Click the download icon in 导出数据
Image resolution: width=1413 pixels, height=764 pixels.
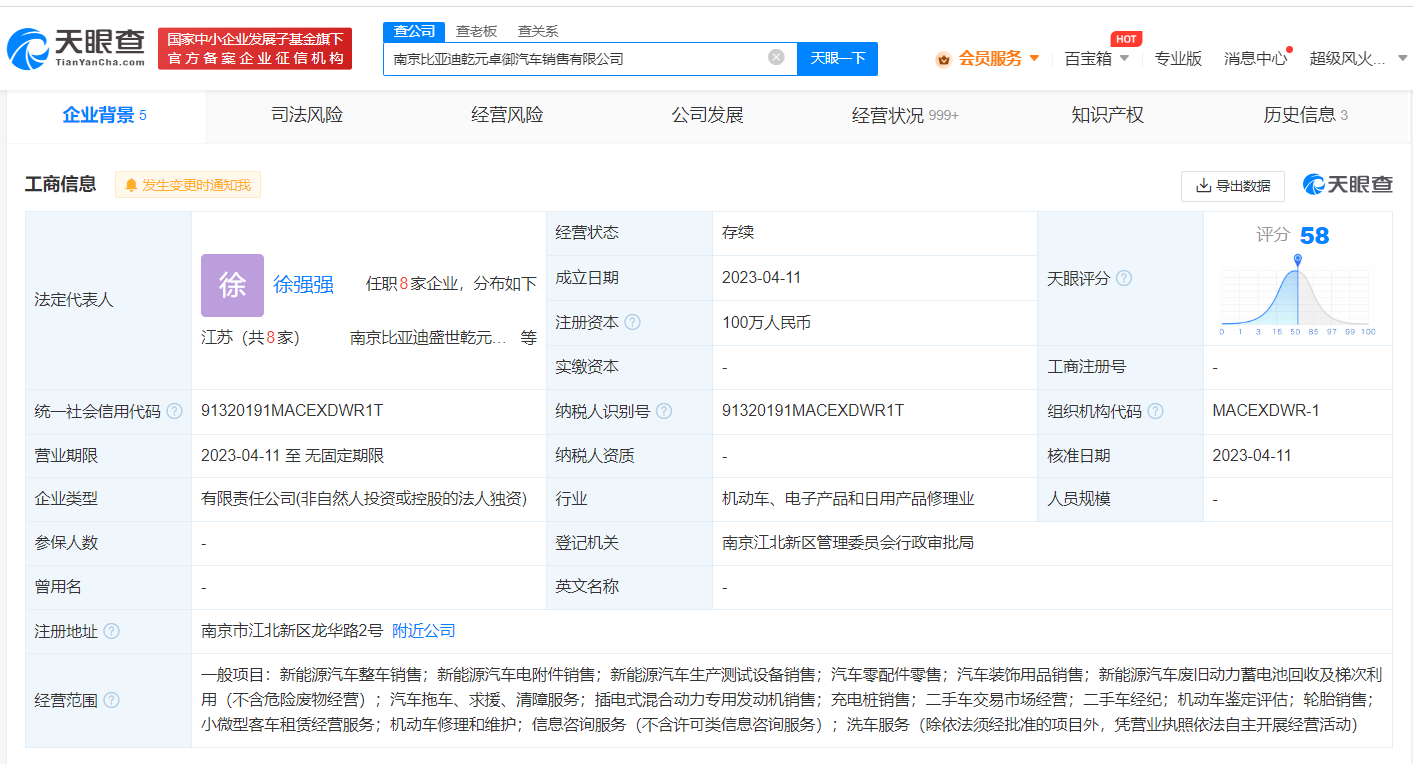click(x=1202, y=185)
